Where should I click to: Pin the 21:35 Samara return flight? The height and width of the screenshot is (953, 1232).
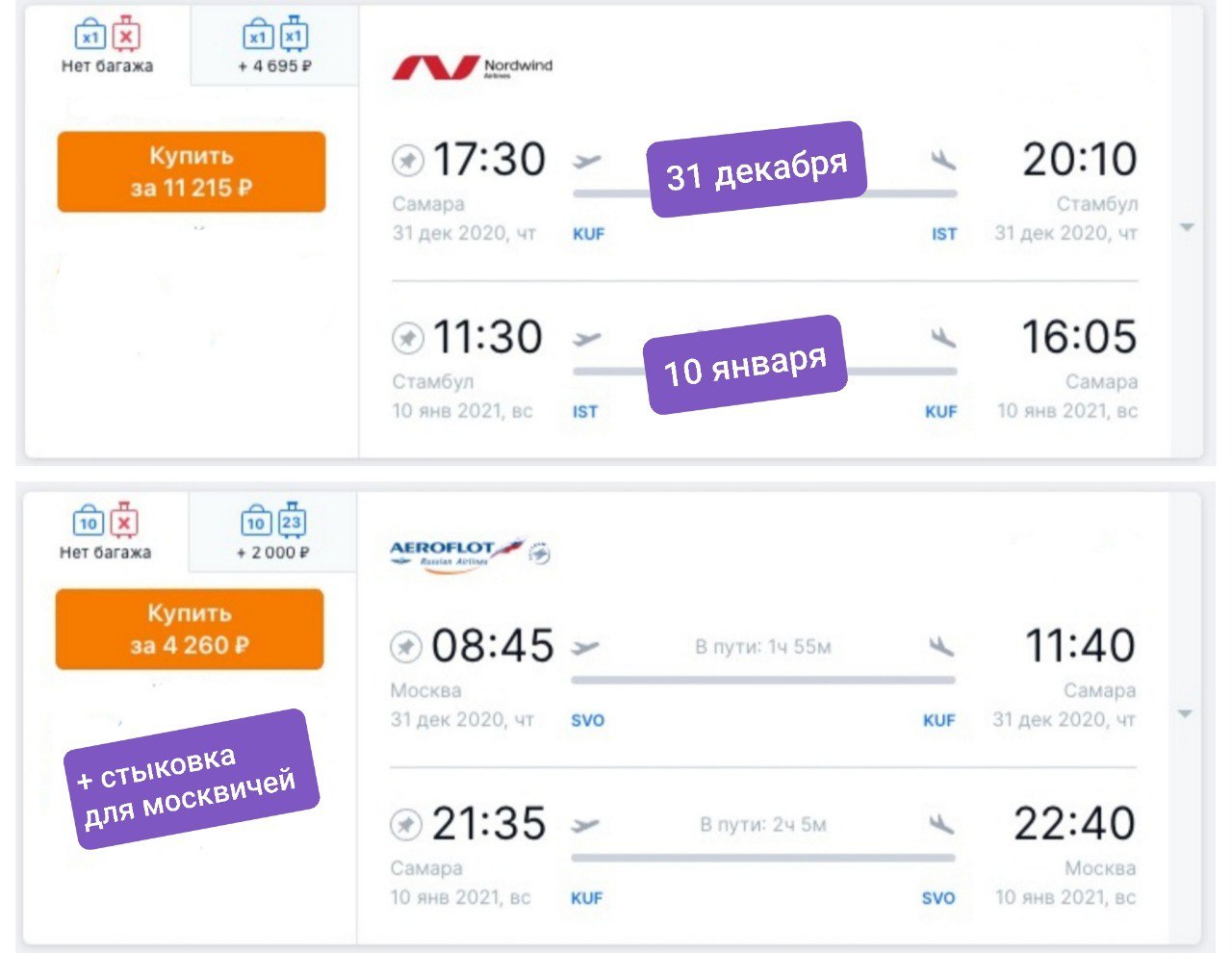coord(406,824)
